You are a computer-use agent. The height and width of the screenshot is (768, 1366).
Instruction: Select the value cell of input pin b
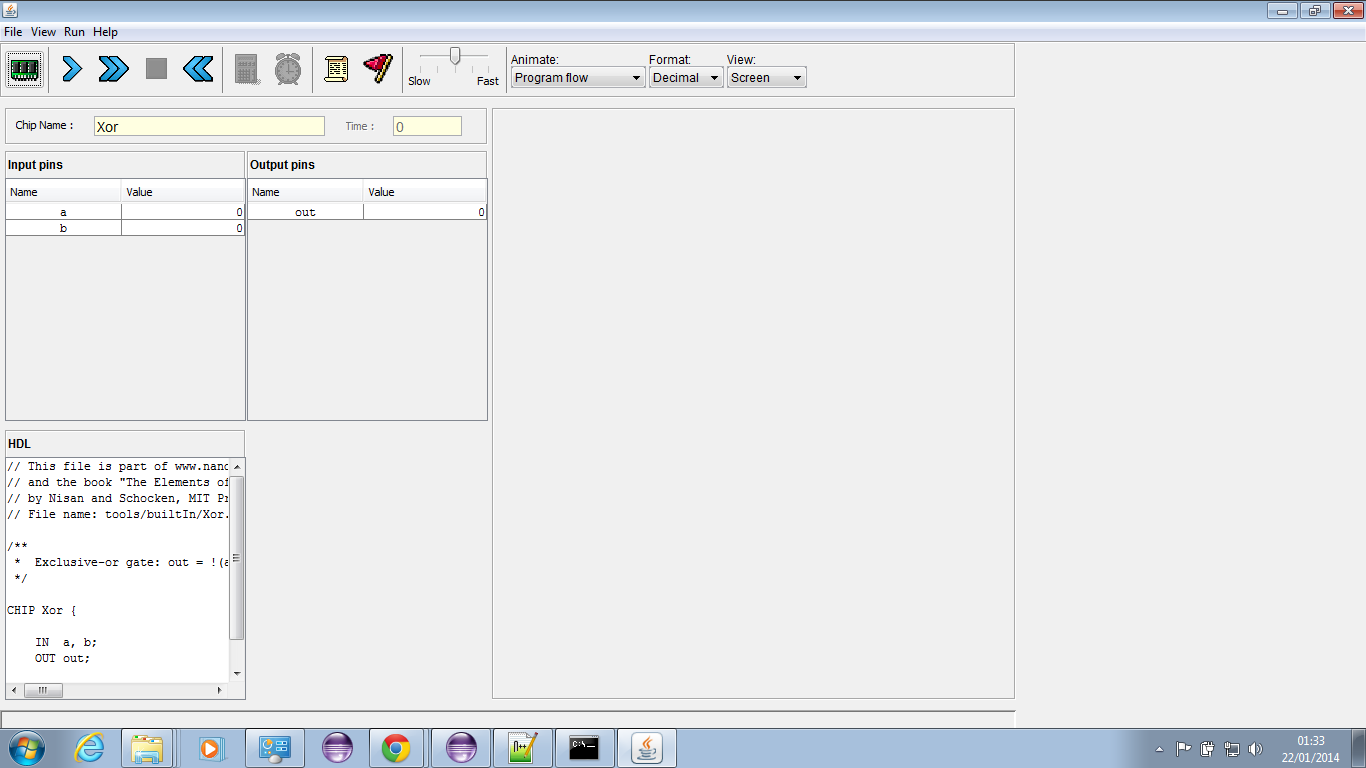point(183,228)
